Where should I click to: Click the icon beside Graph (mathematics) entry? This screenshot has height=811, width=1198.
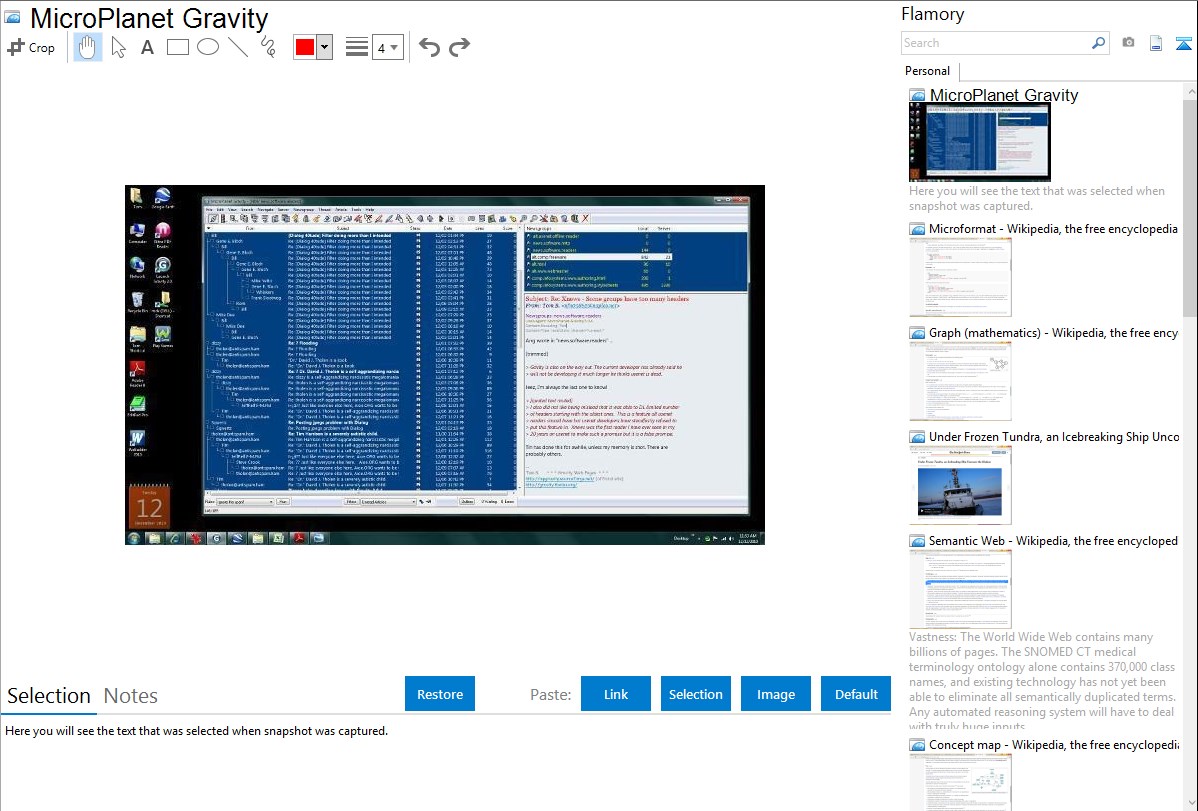[x=917, y=333]
